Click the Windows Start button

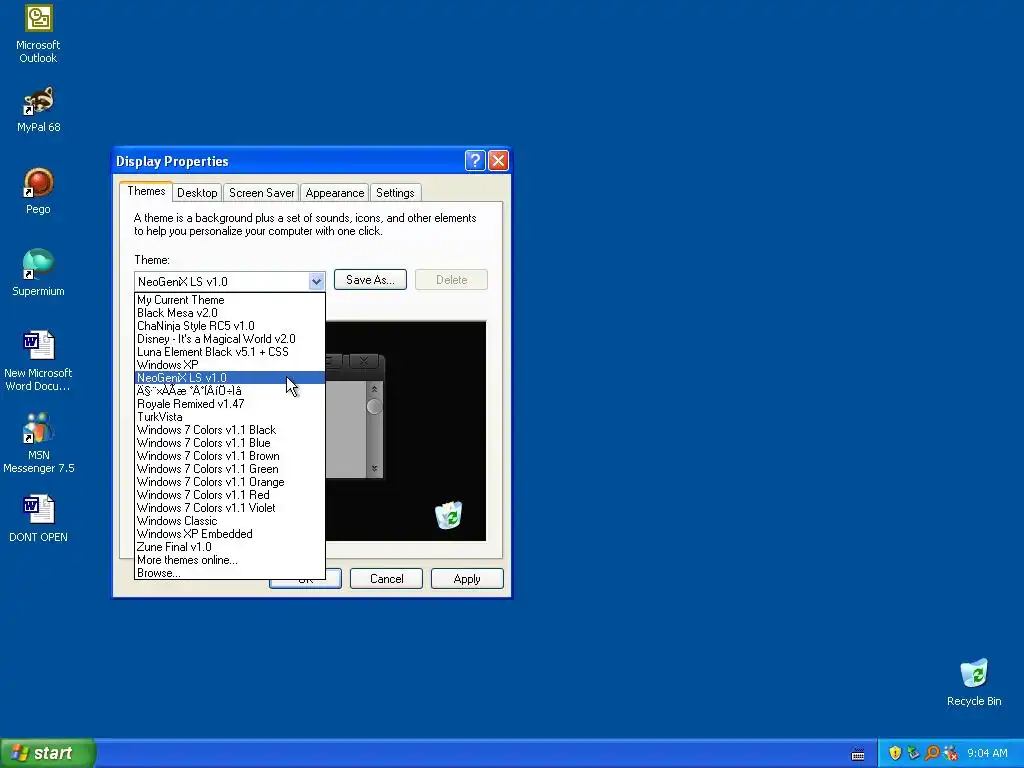tap(47, 753)
